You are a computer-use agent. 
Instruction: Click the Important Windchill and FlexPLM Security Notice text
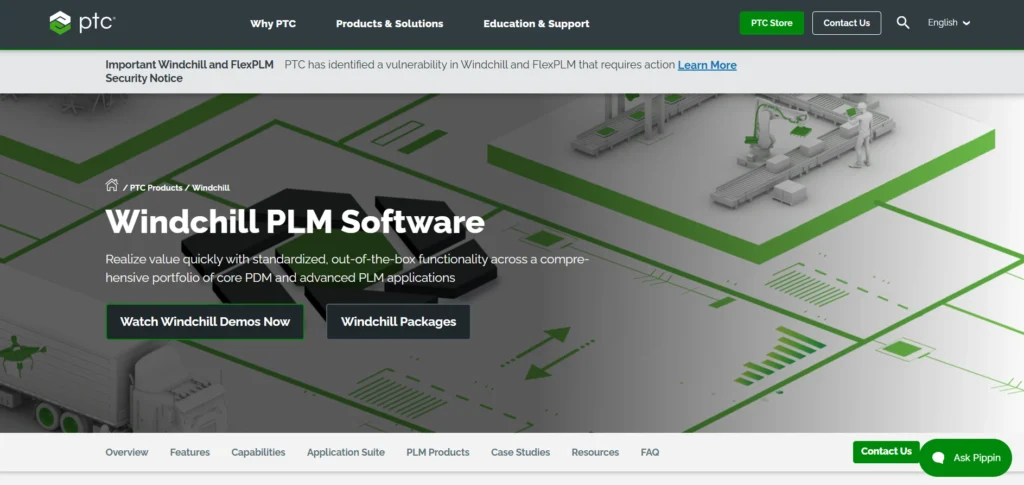189,72
